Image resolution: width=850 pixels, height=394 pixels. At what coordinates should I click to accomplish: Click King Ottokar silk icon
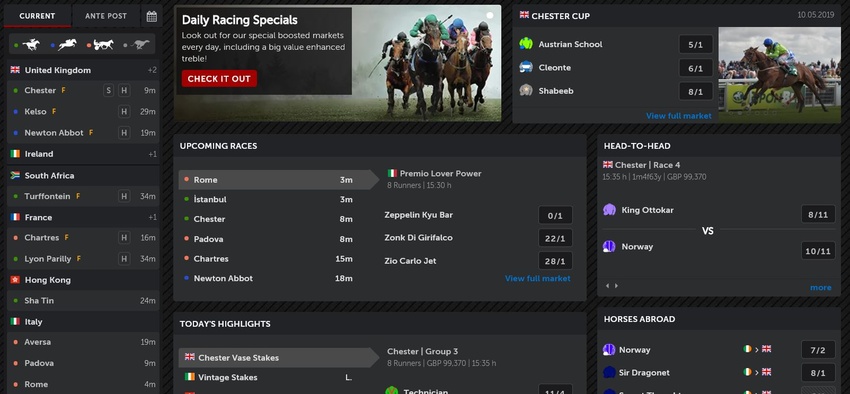(609, 210)
